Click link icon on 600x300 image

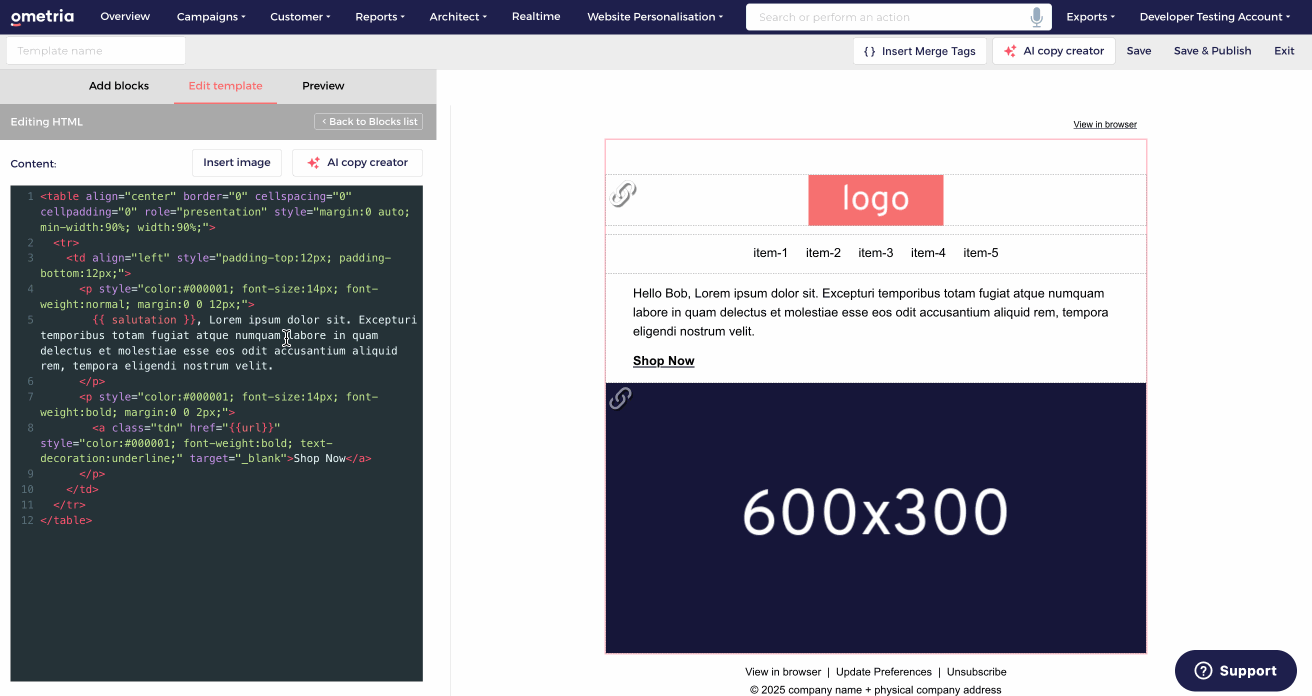click(x=621, y=398)
